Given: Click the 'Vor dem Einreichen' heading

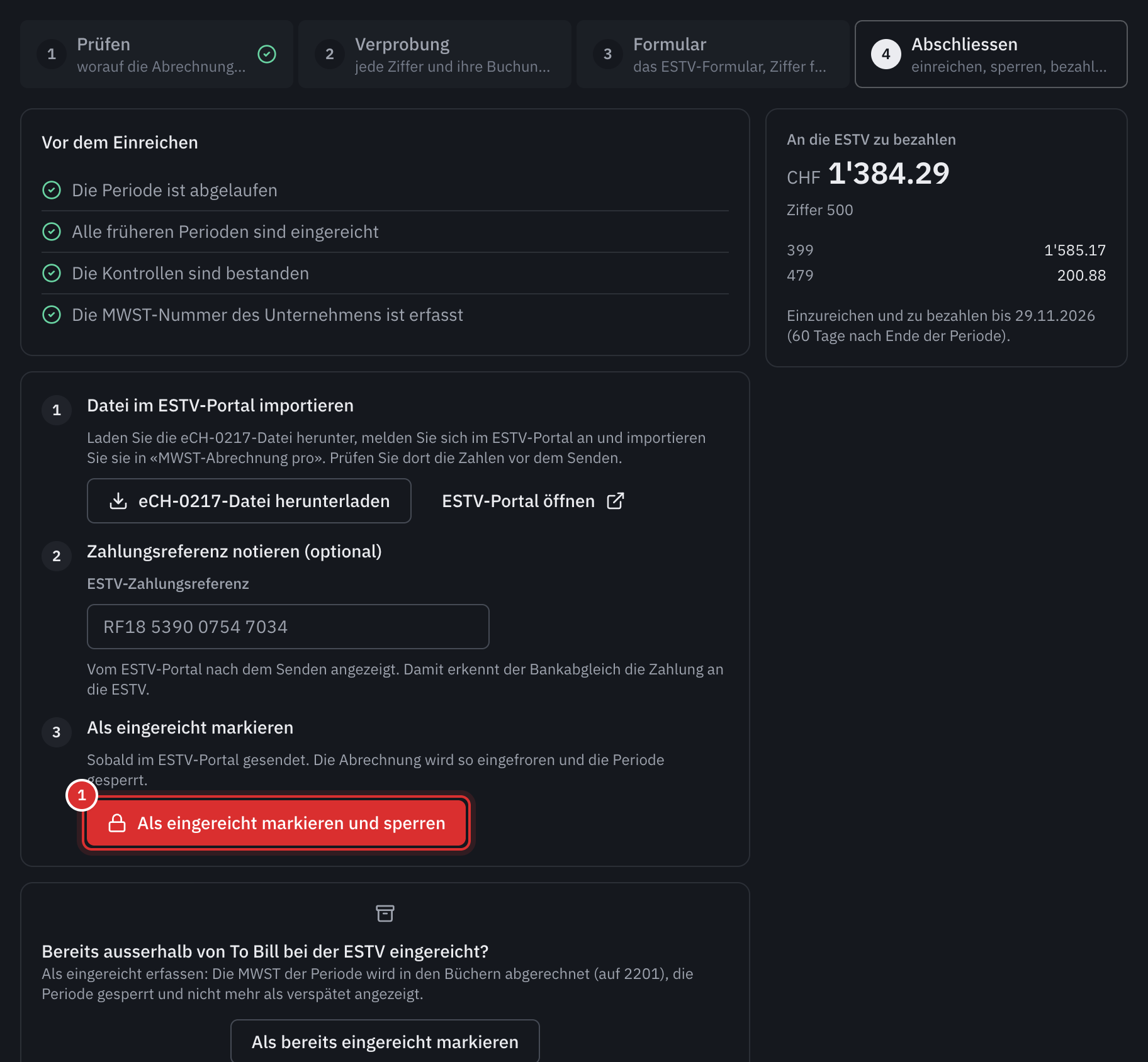Looking at the screenshot, I should tap(120, 143).
